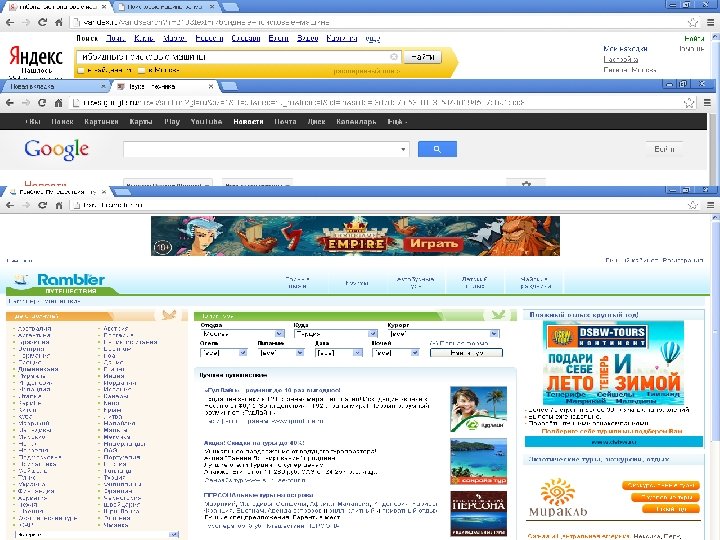Switch to the first tab in the Google window

pyautogui.click(x=54, y=86)
